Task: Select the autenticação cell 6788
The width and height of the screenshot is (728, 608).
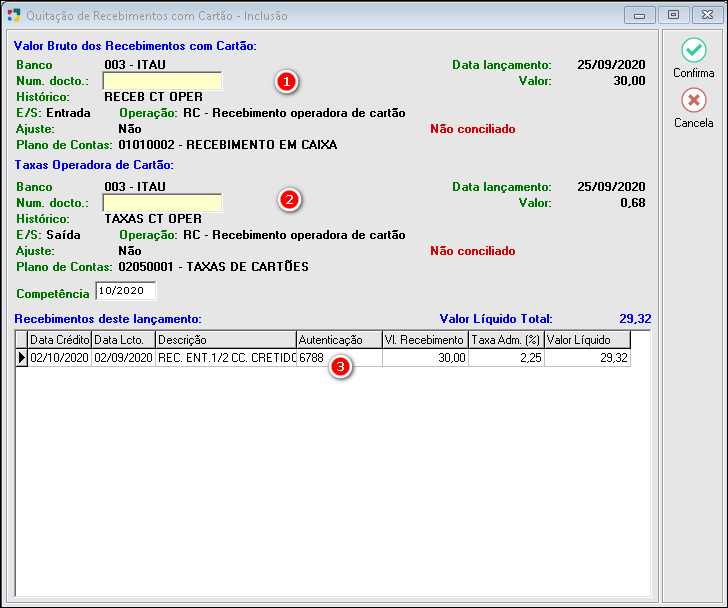Action: click(339, 358)
